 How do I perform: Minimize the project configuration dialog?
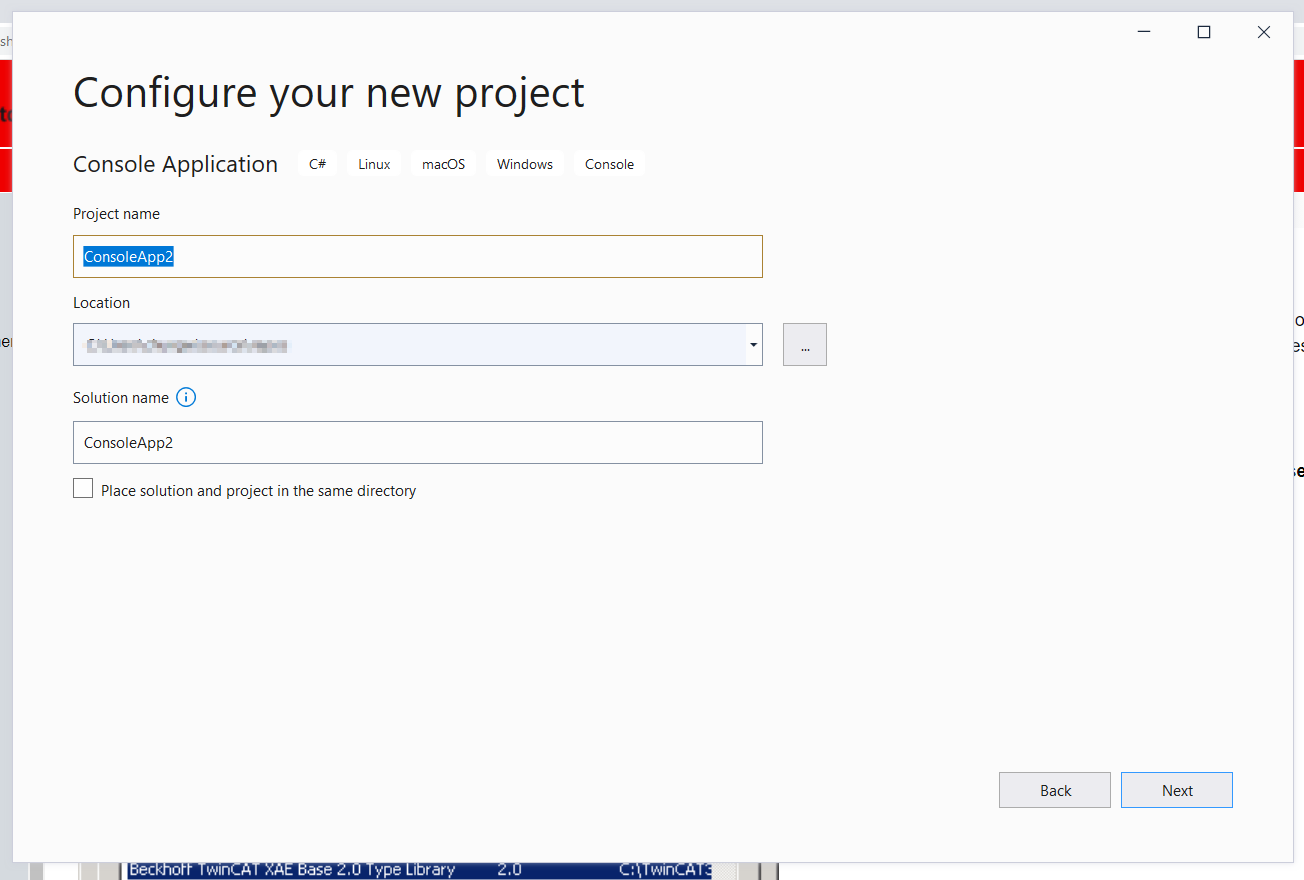pos(1144,32)
